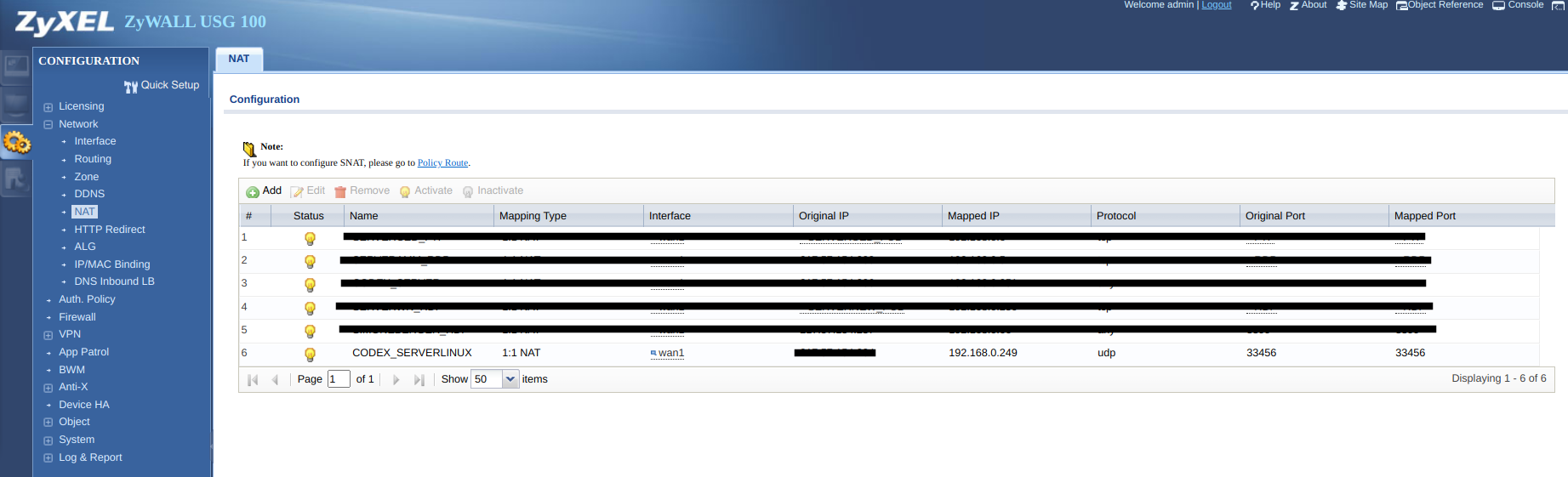Screen dimensions: 1568x477
Task: Toggle the status bulb in row 3
Action: point(310,284)
